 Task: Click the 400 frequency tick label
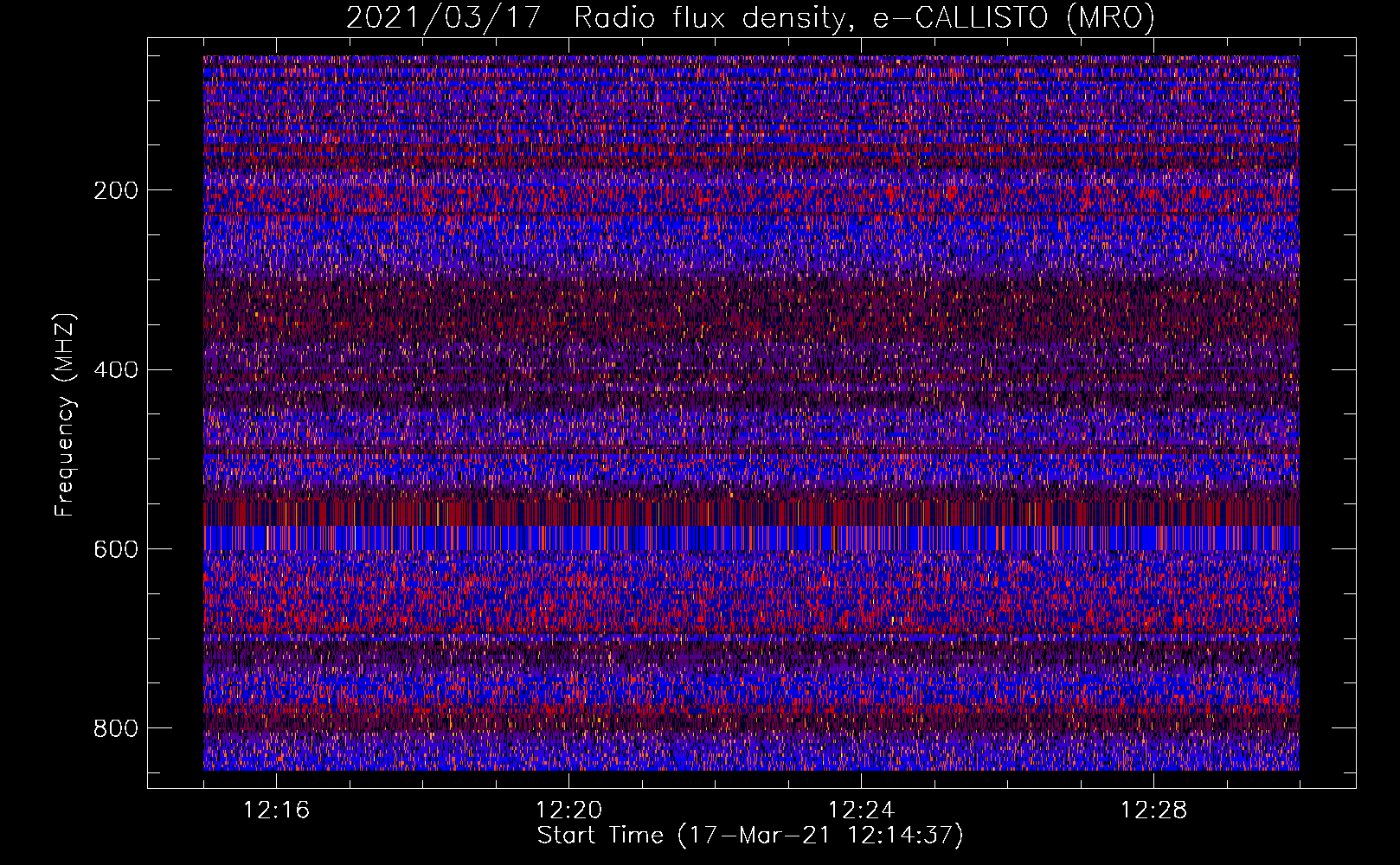click(116, 370)
